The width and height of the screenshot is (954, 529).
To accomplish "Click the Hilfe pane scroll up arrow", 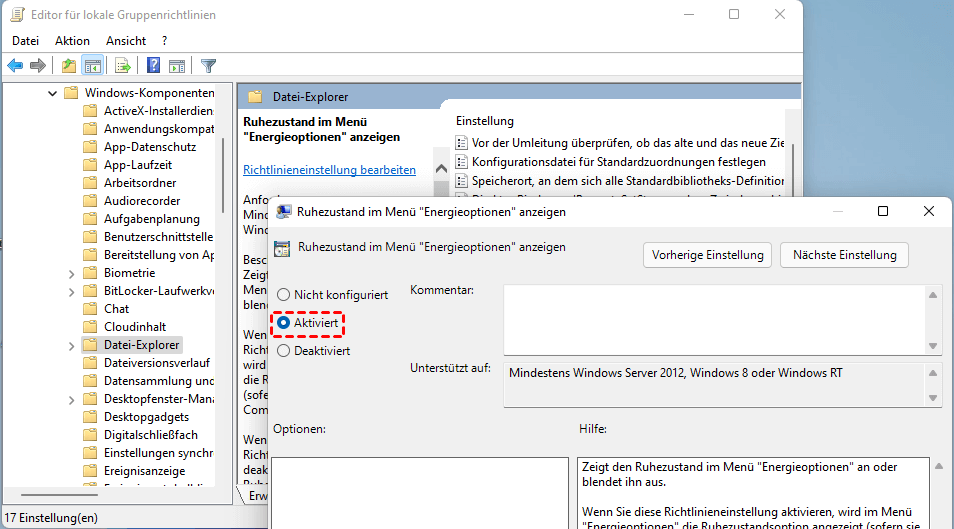I will (939, 466).
